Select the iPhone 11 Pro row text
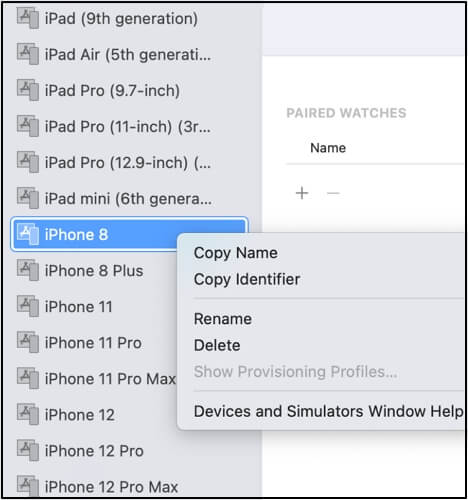Viewport: 468px width, 500px height. 93,343
